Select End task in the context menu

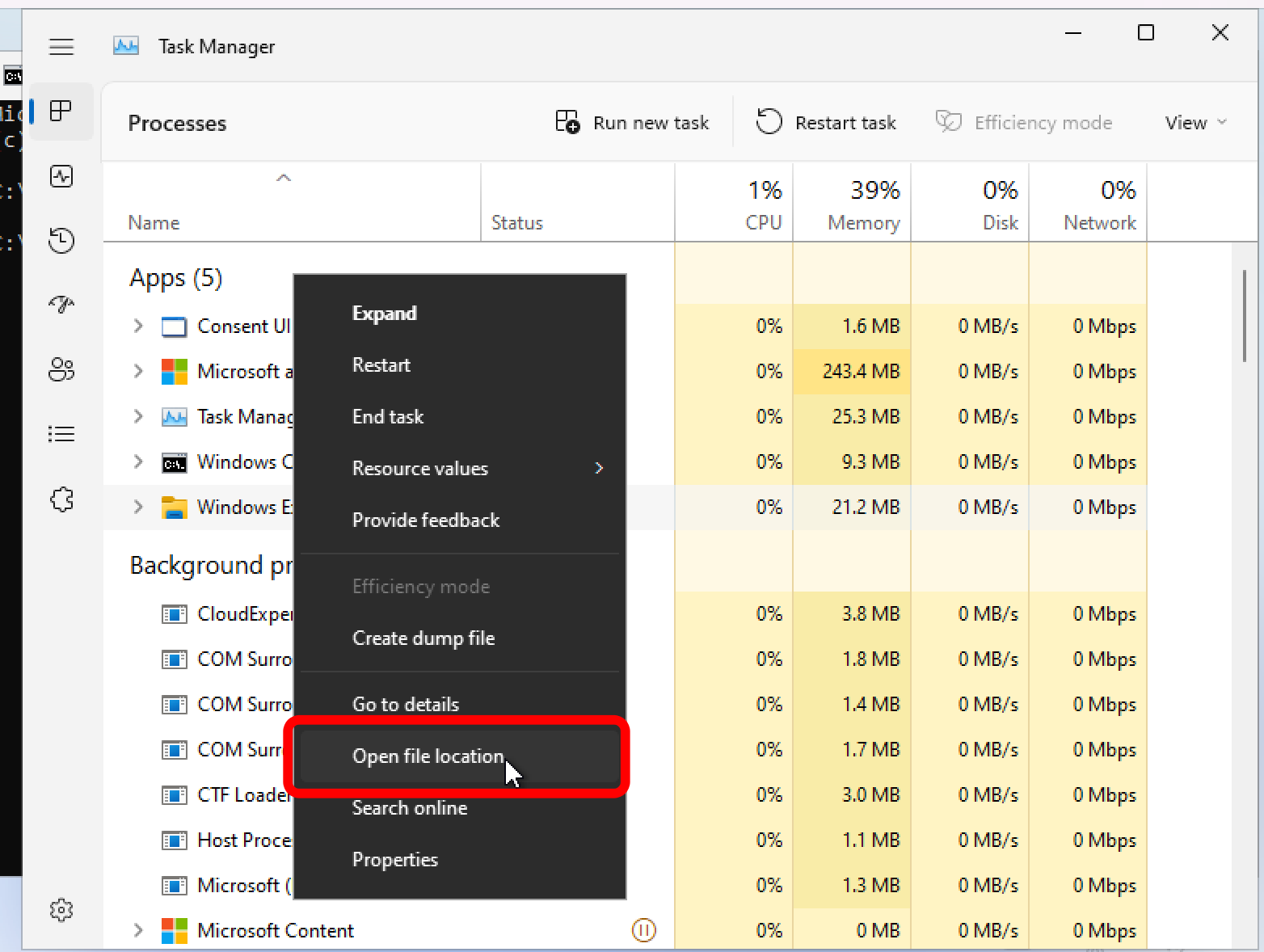click(459, 417)
